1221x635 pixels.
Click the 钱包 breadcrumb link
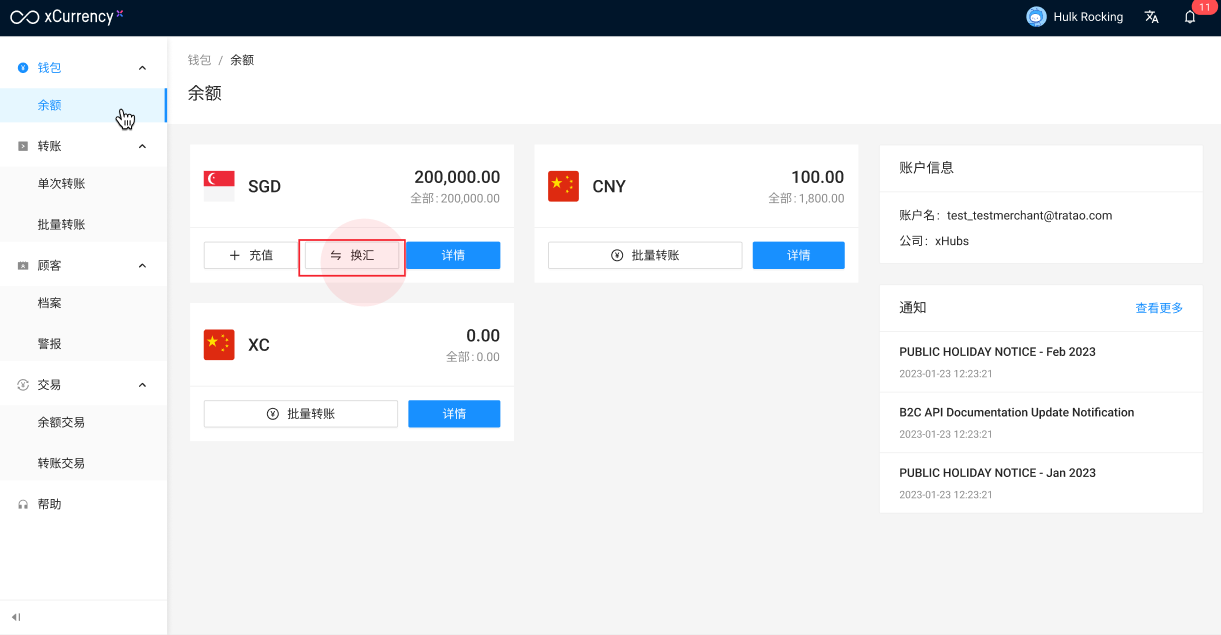click(x=200, y=60)
